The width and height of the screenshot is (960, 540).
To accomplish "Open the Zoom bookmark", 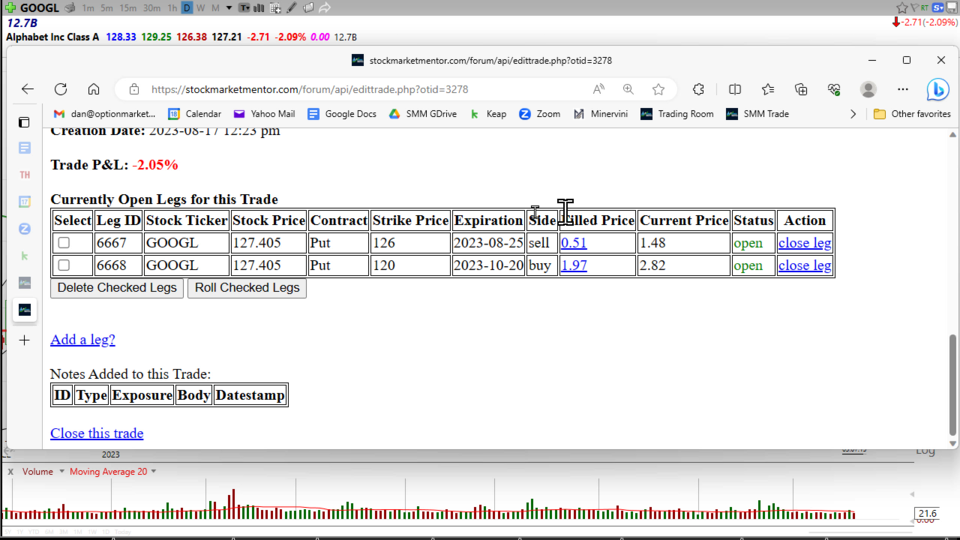I will [x=539, y=114].
